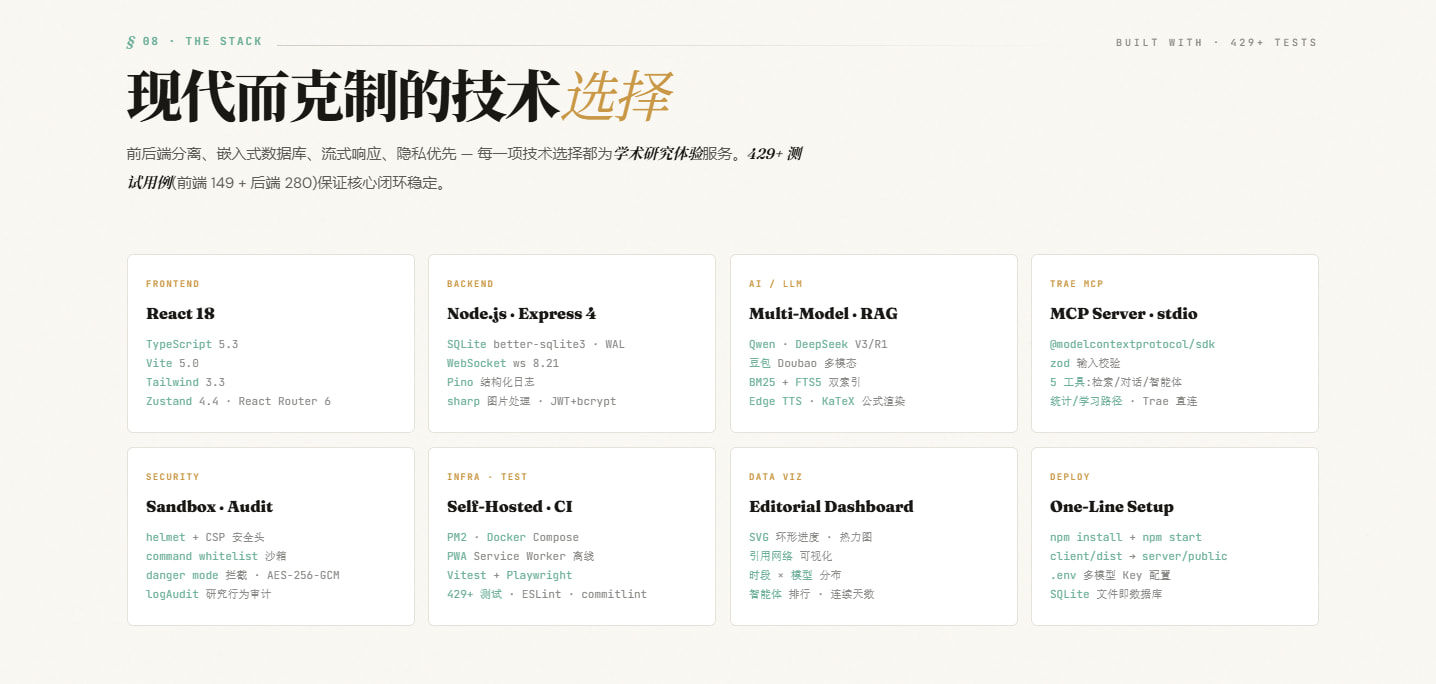Click the 'BUILT WITH · 429+ TESTS' text
This screenshot has height=684, width=1436.
1216,43
